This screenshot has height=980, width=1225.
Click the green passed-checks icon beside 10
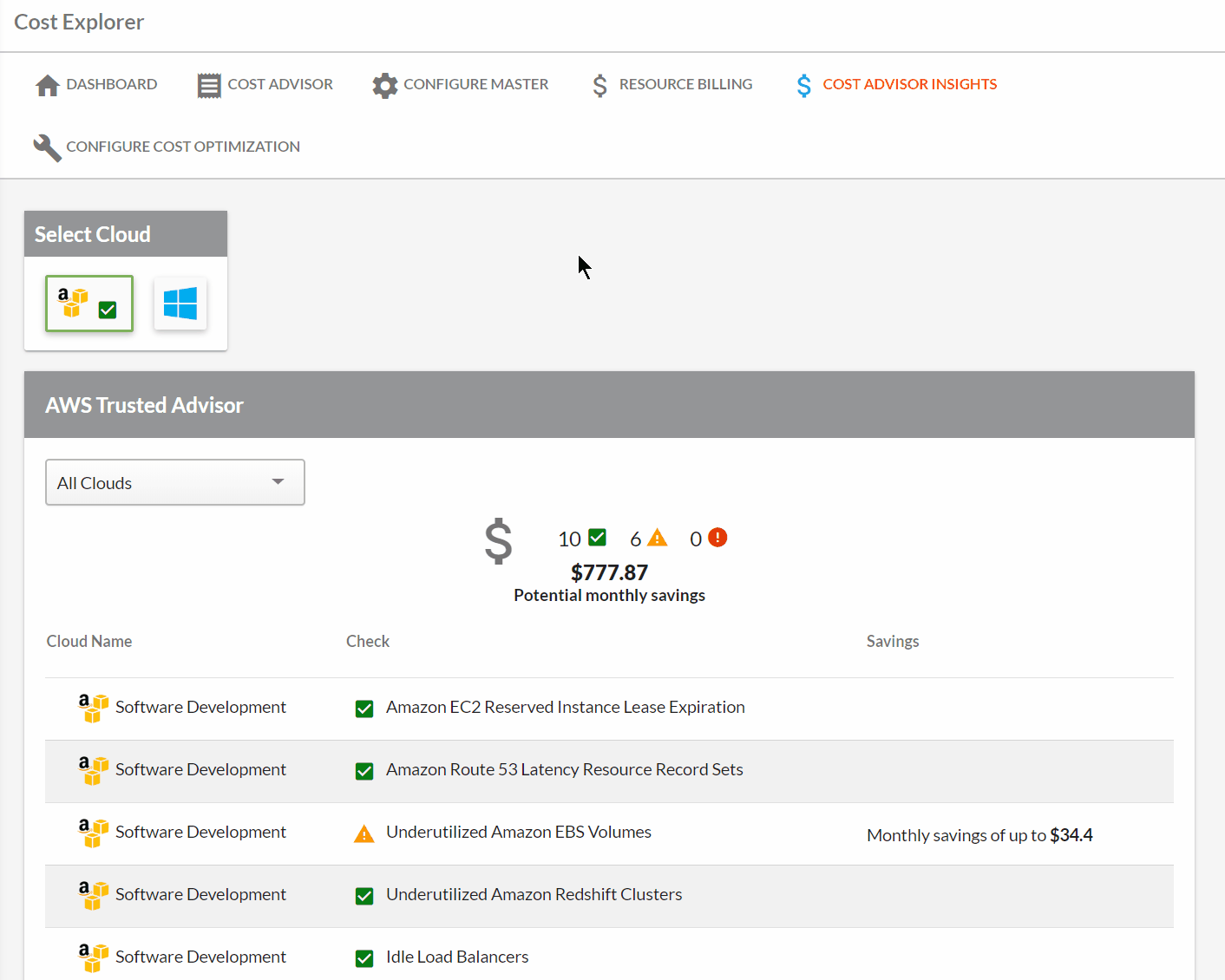[x=598, y=538]
